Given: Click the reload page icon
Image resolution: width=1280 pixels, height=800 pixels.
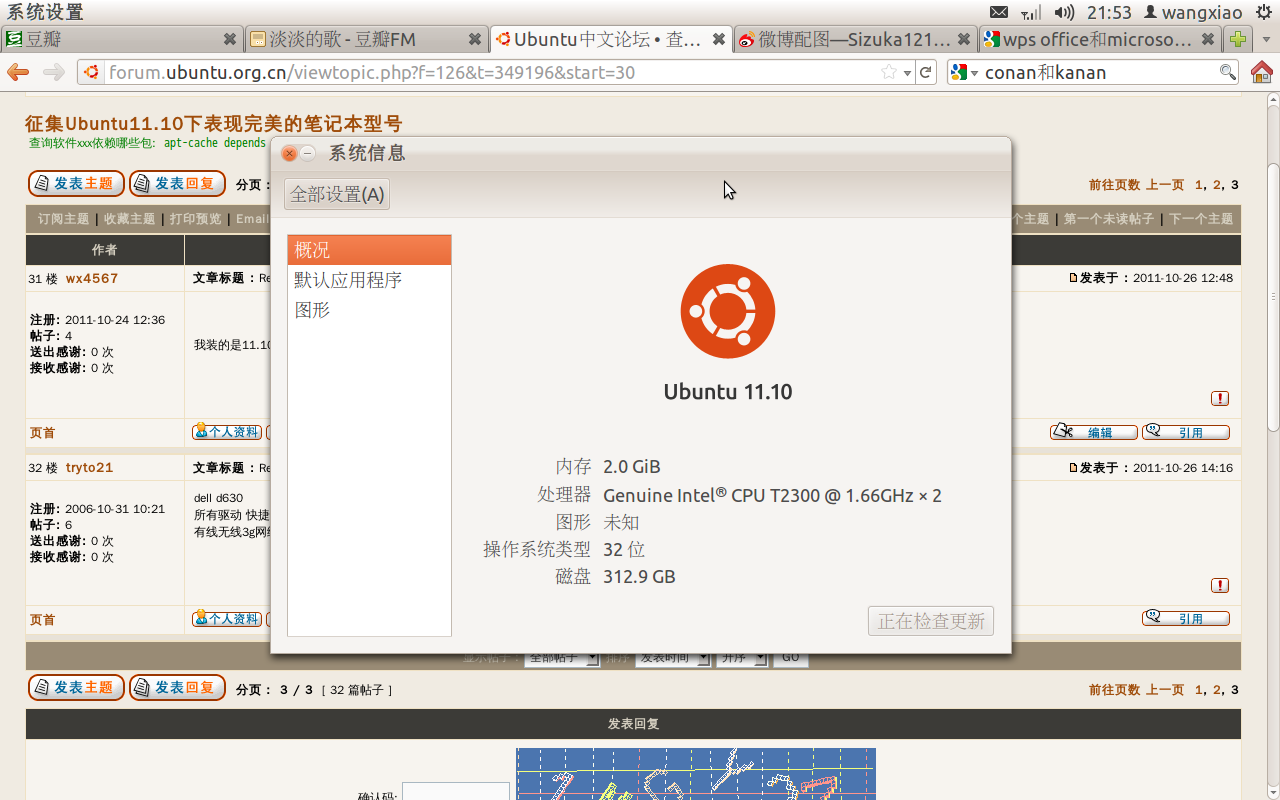Looking at the screenshot, I should (x=926, y=72).
